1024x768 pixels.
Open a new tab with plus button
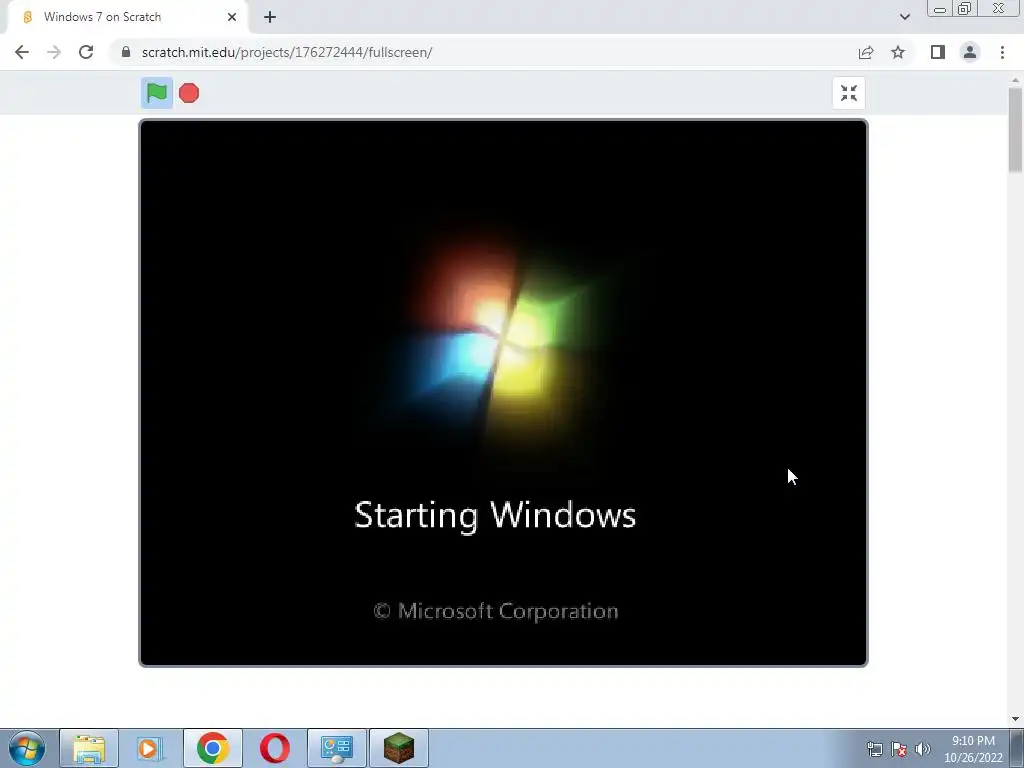pyautogui.click(x=270, y=17)
